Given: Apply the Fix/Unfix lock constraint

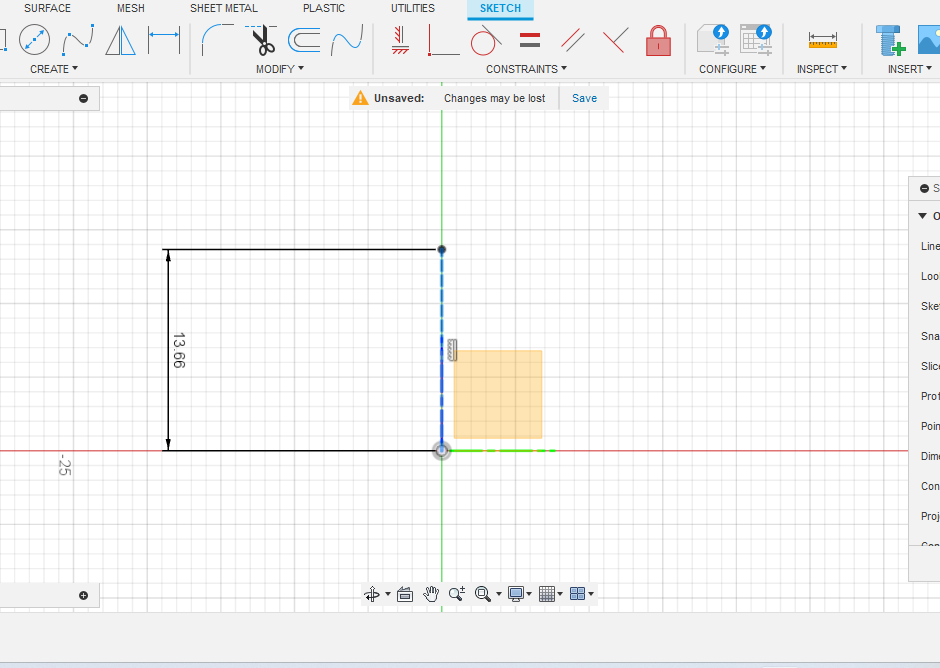Looking at the screenshot, I should point(658,41).
